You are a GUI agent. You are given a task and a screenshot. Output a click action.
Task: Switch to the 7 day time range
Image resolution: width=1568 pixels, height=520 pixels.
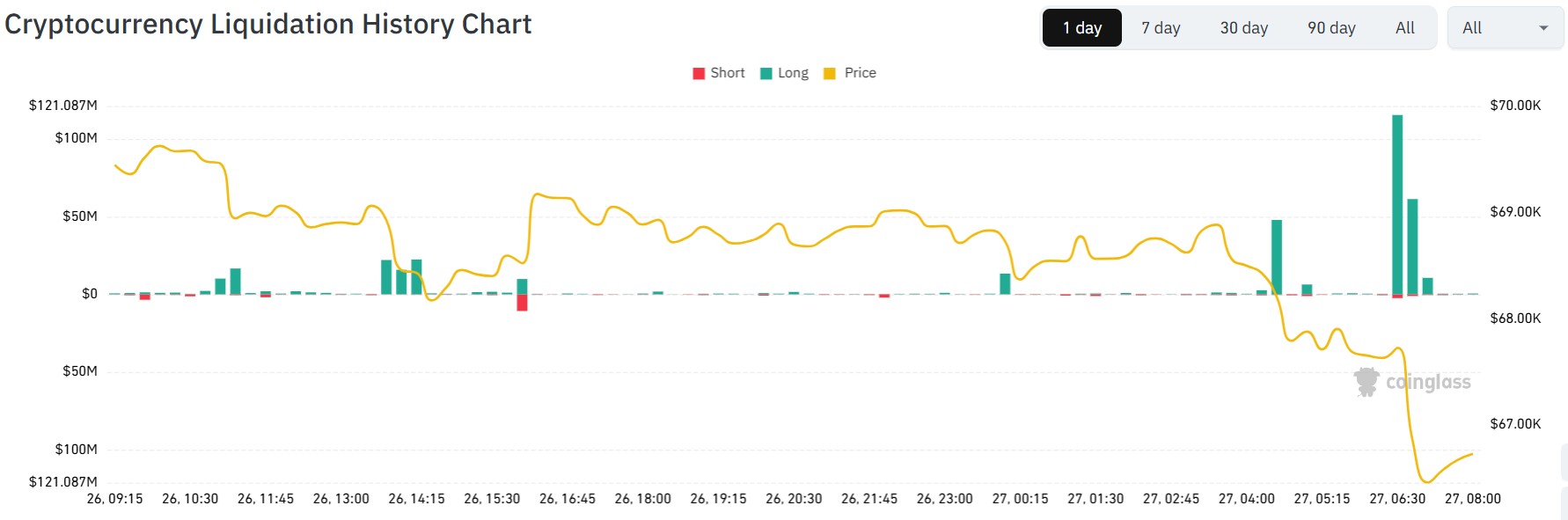tap(1161, 28)
